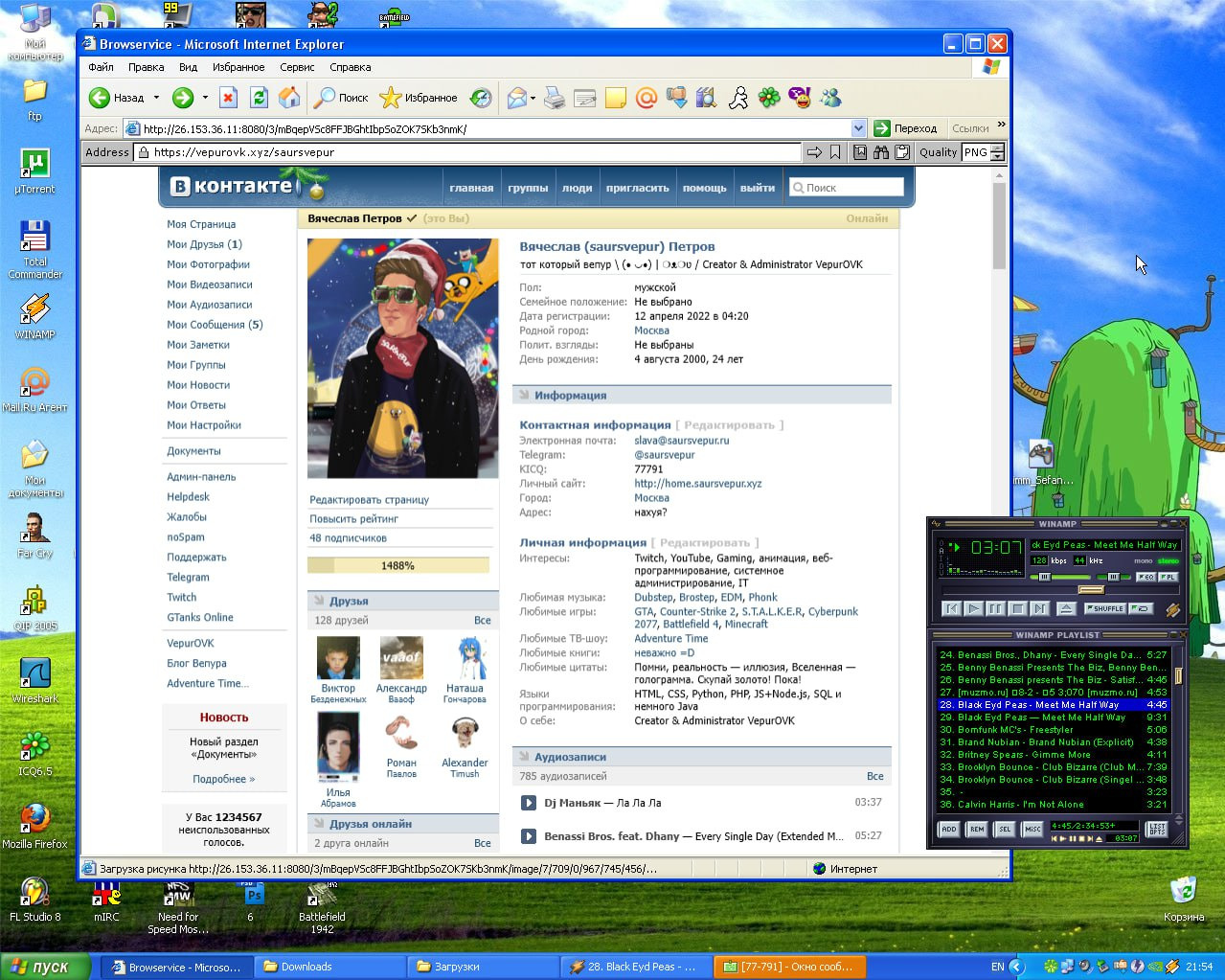Click the Browservice clipboard icon
Screen dimensions: 1225x980
901,152
